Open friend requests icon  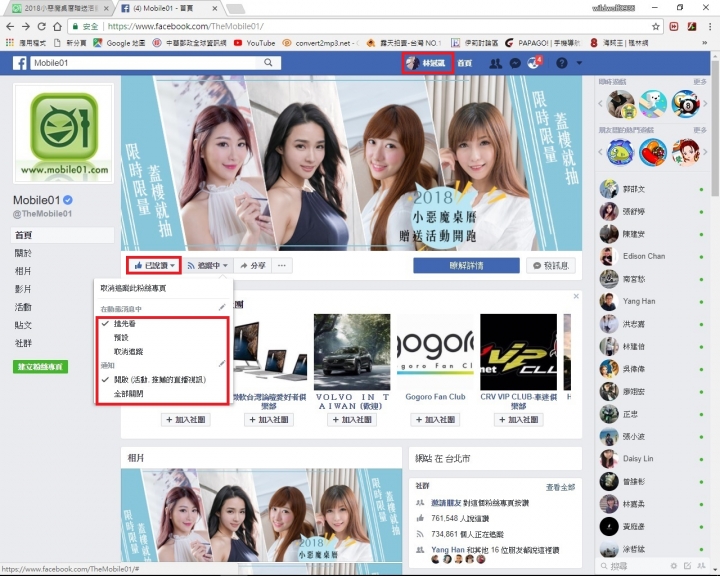point(495,63)
